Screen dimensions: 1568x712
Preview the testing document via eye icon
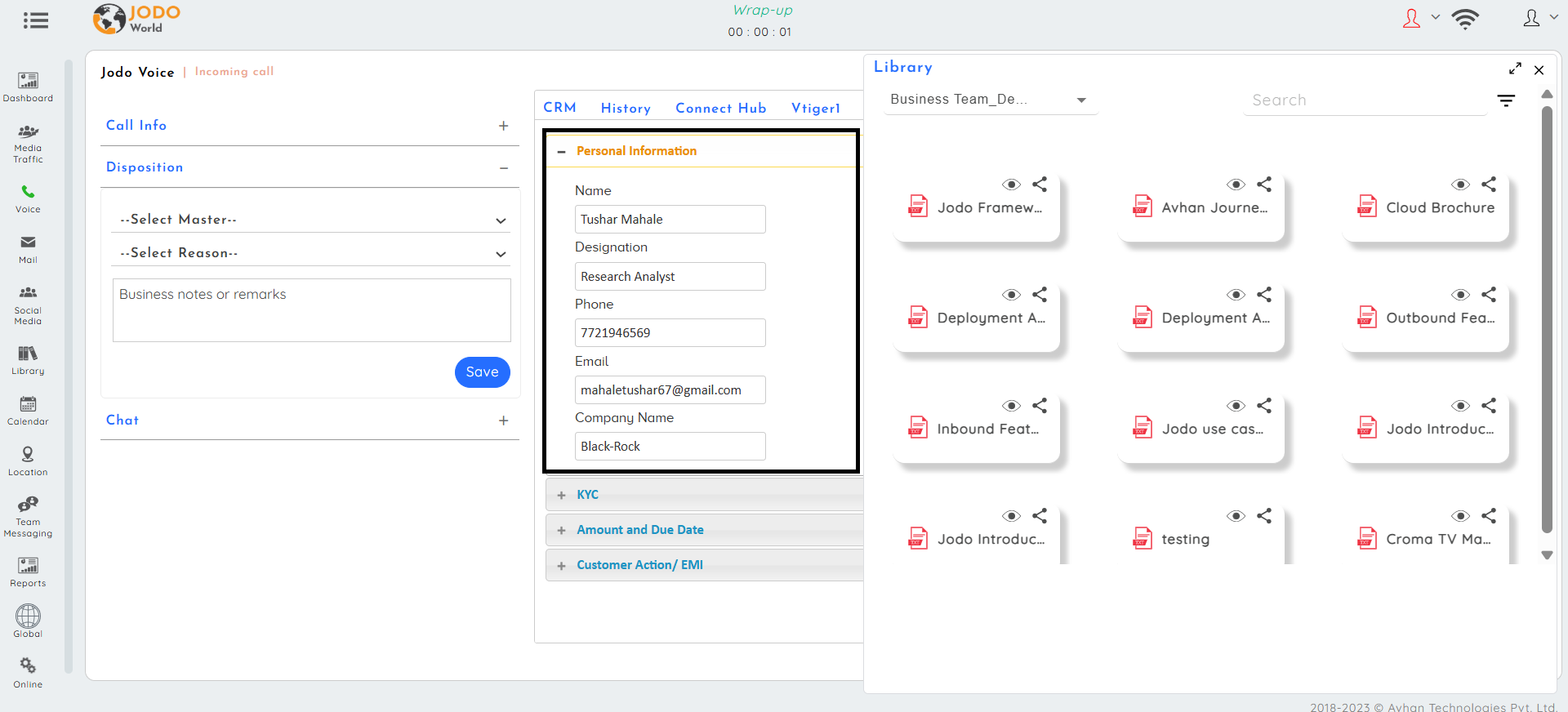point(1236,516)
